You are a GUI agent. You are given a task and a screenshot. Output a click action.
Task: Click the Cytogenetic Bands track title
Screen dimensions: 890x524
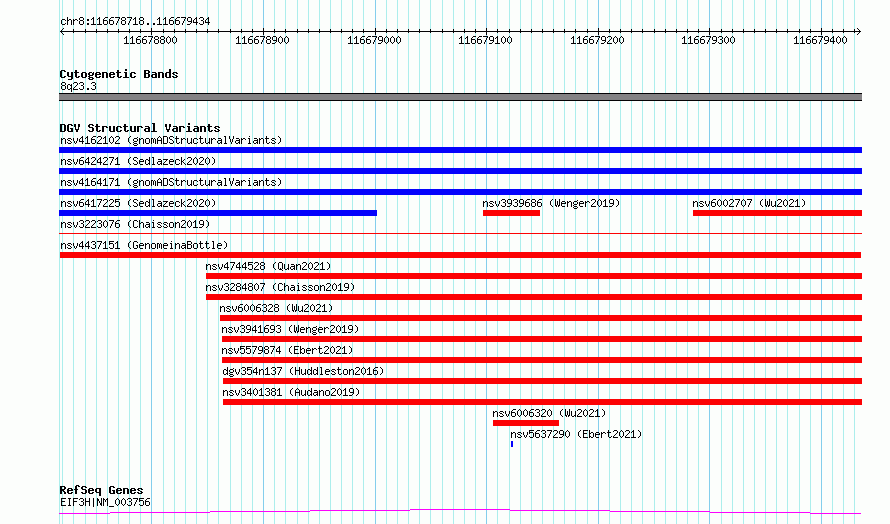pyautogui.click(x=119, y=74)
